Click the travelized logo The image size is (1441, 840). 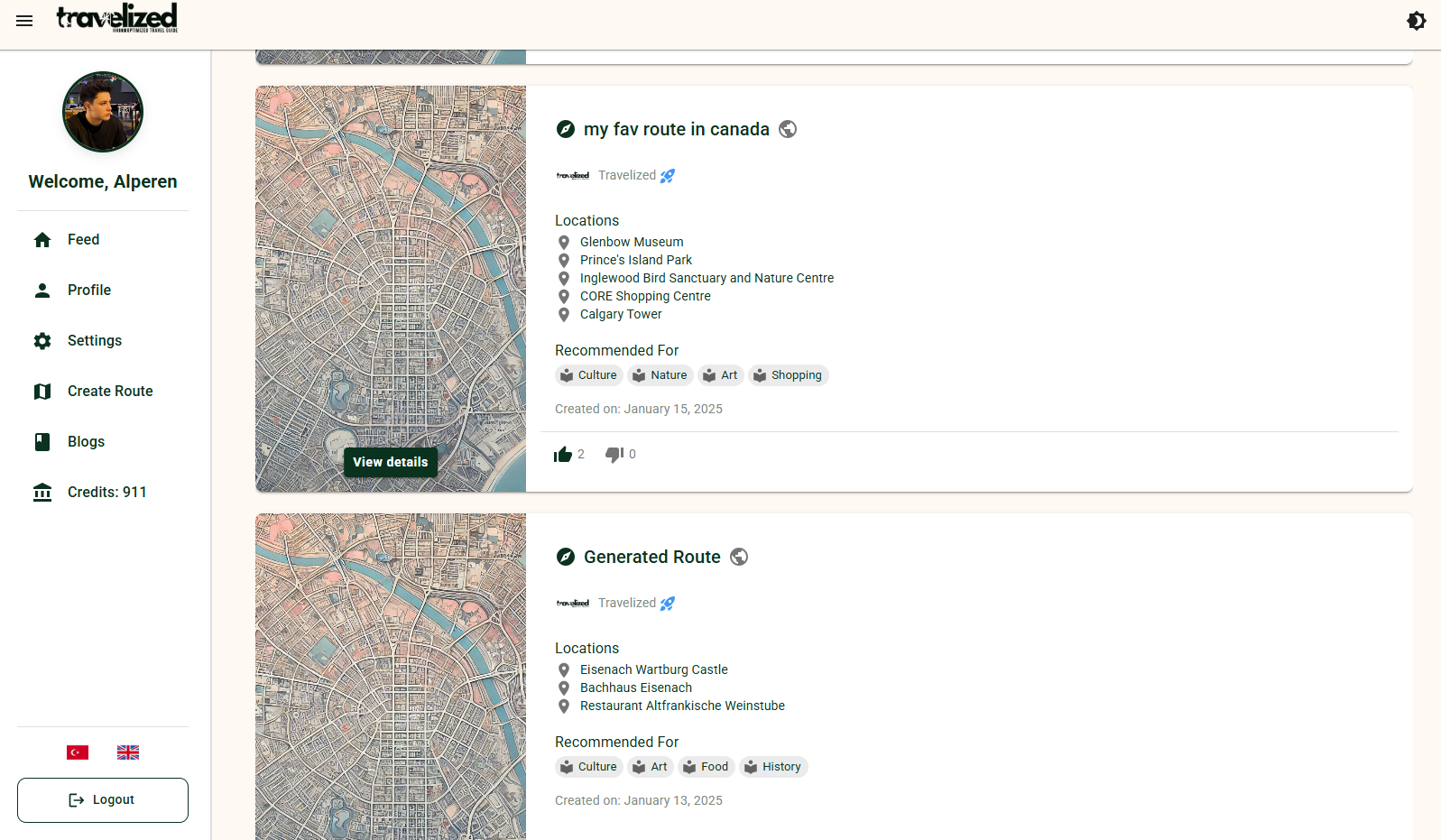116,18
